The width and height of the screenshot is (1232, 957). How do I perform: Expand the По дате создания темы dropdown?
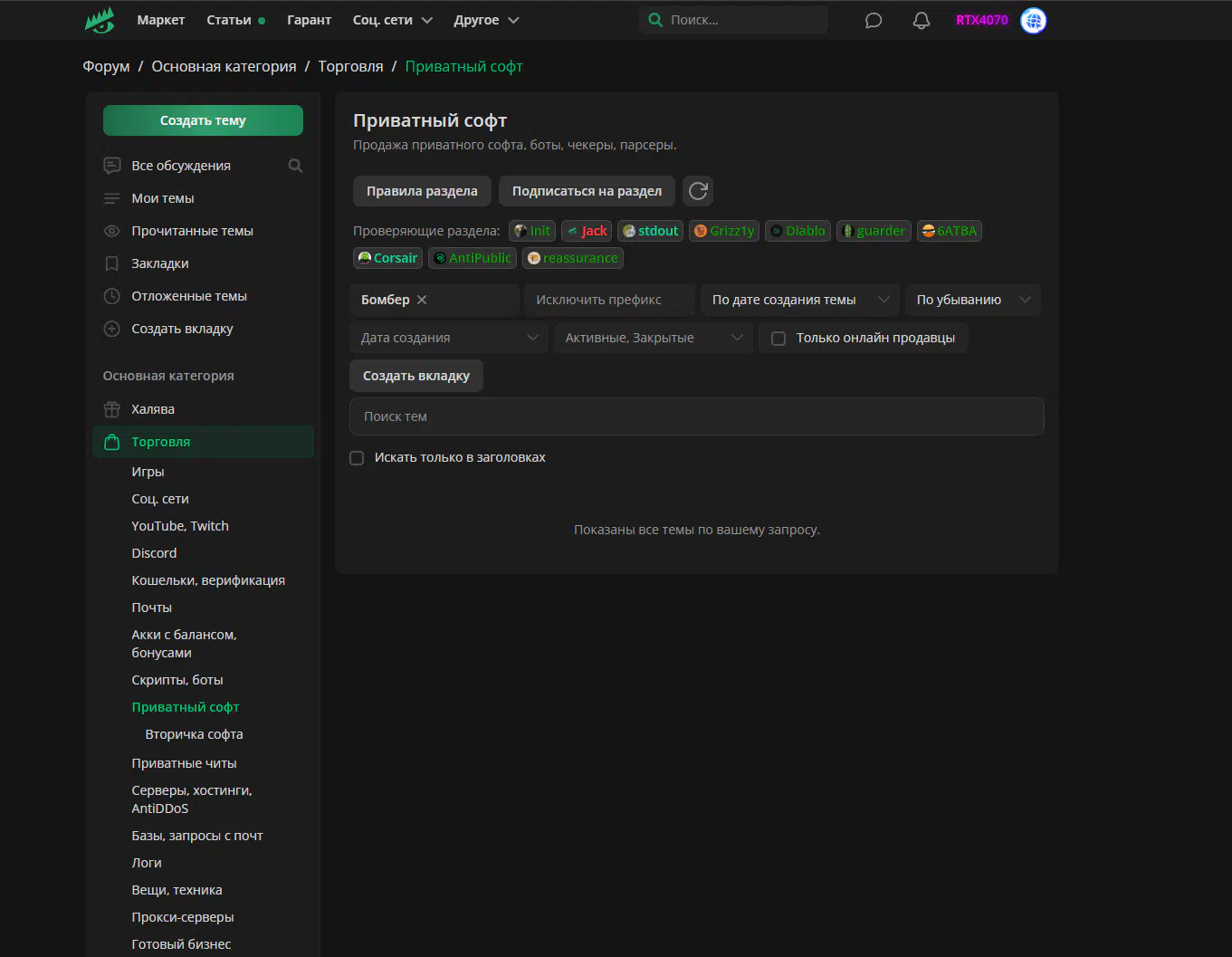(799, 300)
